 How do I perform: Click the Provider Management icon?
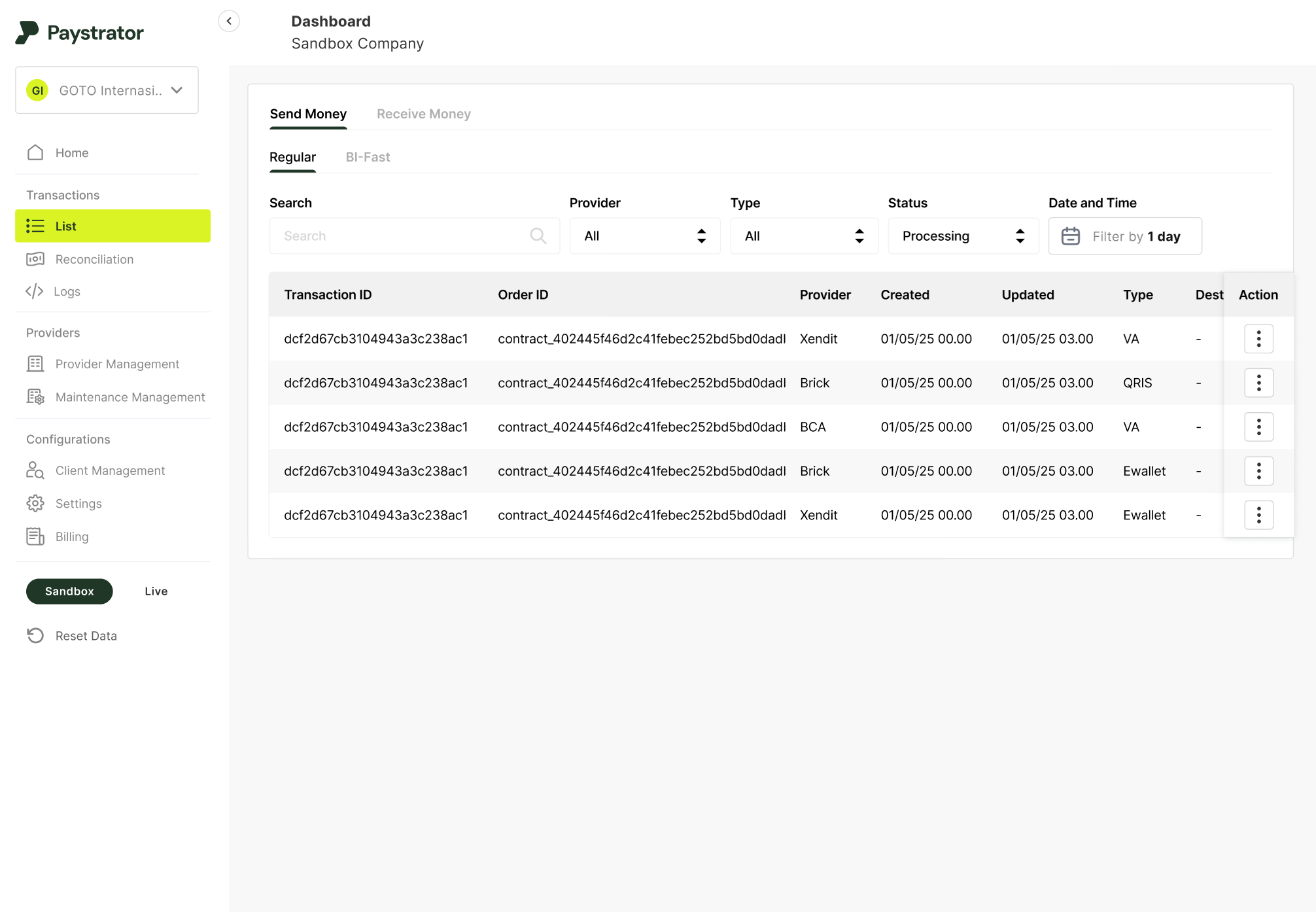[x=35, y=364]
